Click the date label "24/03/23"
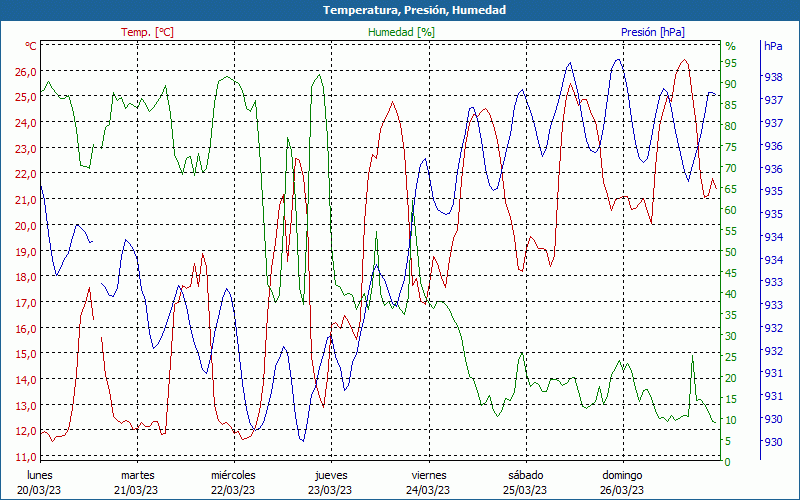Image resolution: width=800 pixels, height=500 pixels. click(428, 490)
